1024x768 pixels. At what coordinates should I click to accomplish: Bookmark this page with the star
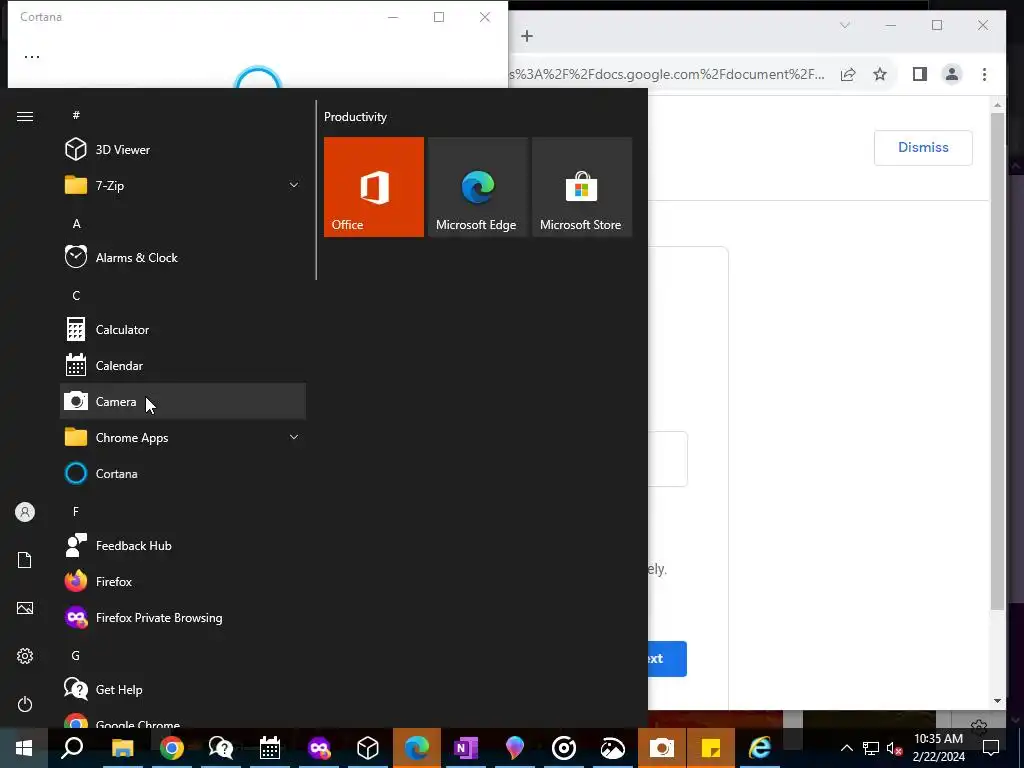click(880, 74)
